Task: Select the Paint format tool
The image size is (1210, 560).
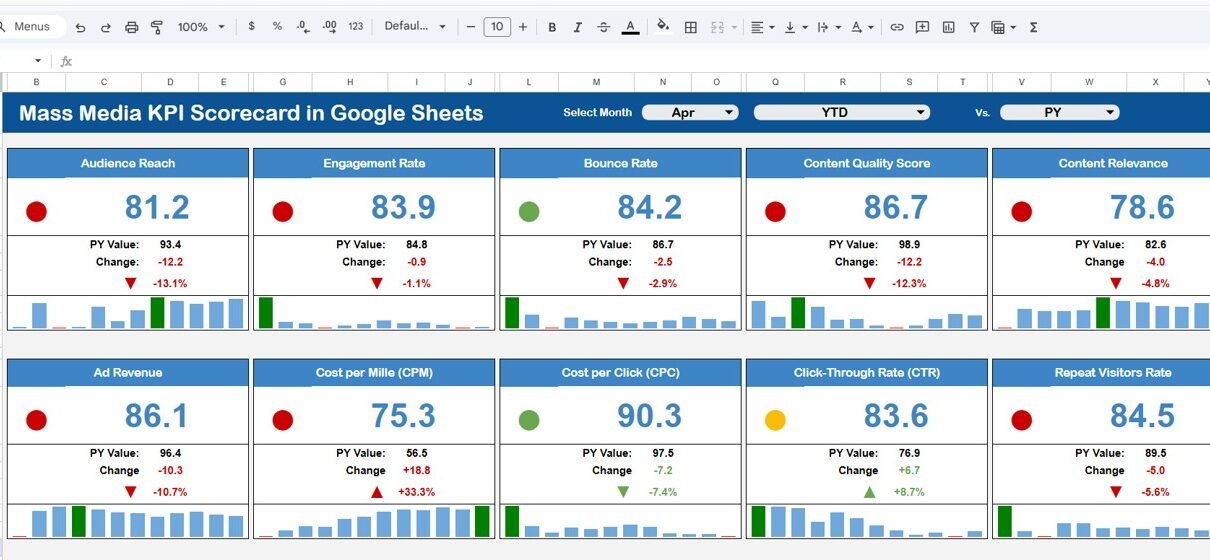Action: click(157, 27)
